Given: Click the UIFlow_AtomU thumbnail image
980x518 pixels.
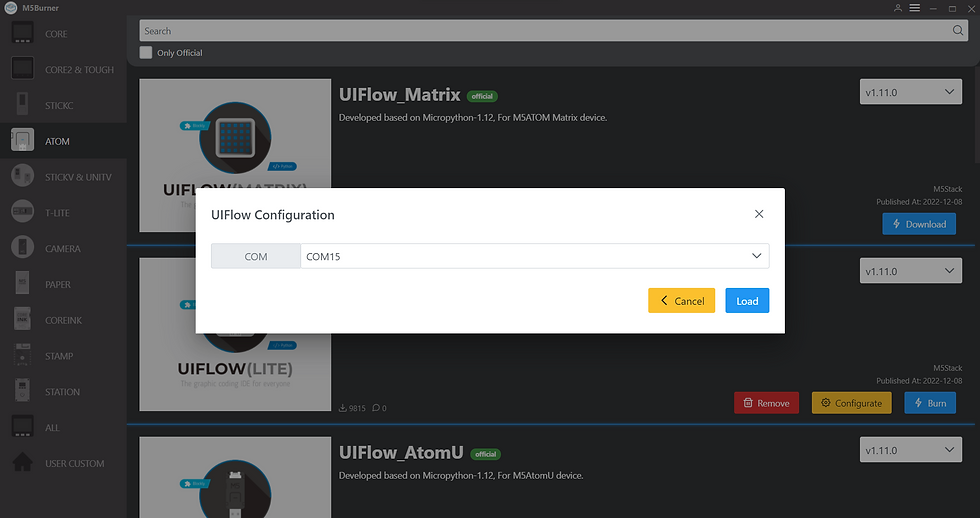Looking at the screenshot, I should pos(235,477).
